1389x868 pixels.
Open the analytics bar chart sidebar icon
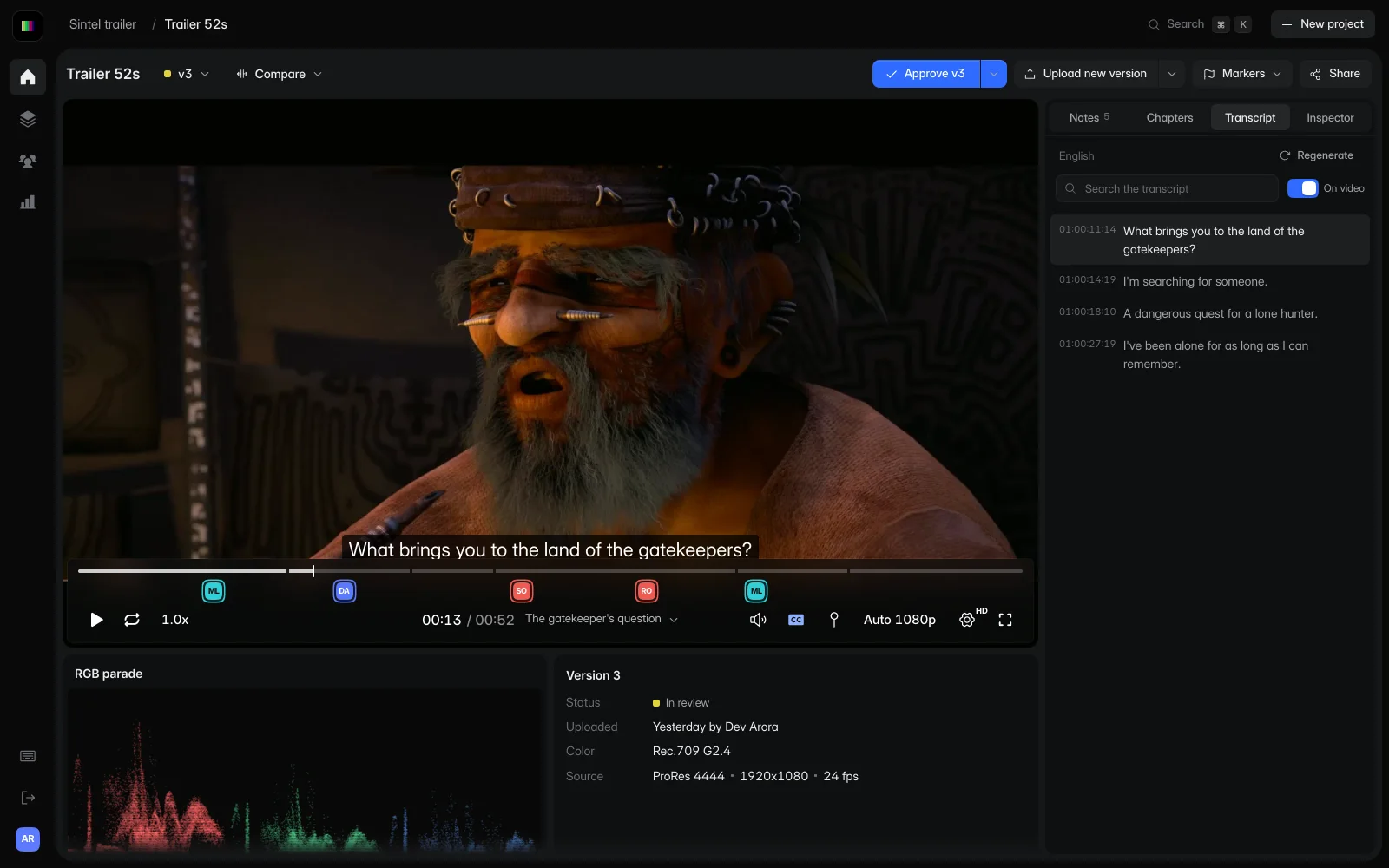point(28,202)
